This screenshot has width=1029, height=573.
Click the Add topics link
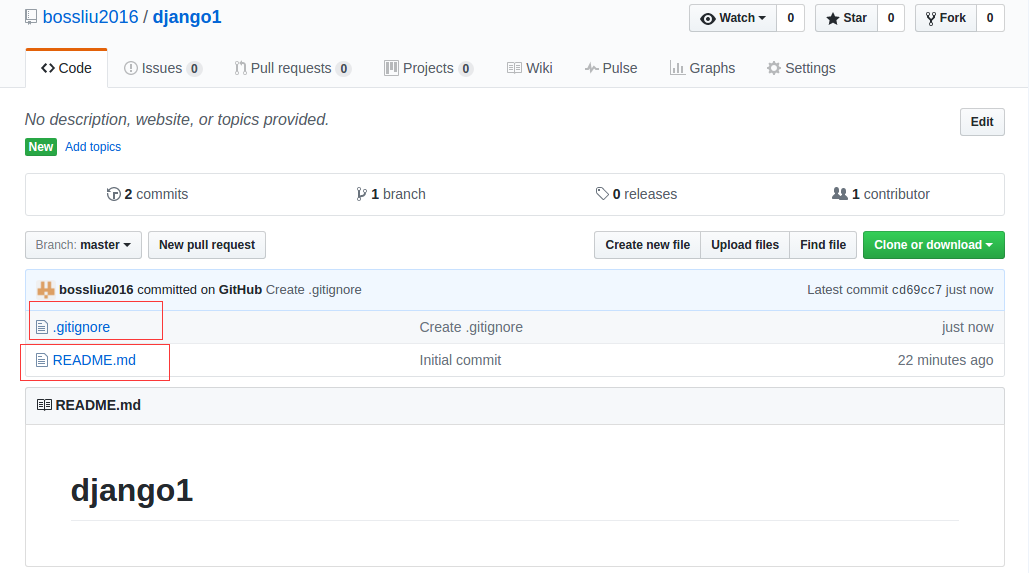point(93,147)
